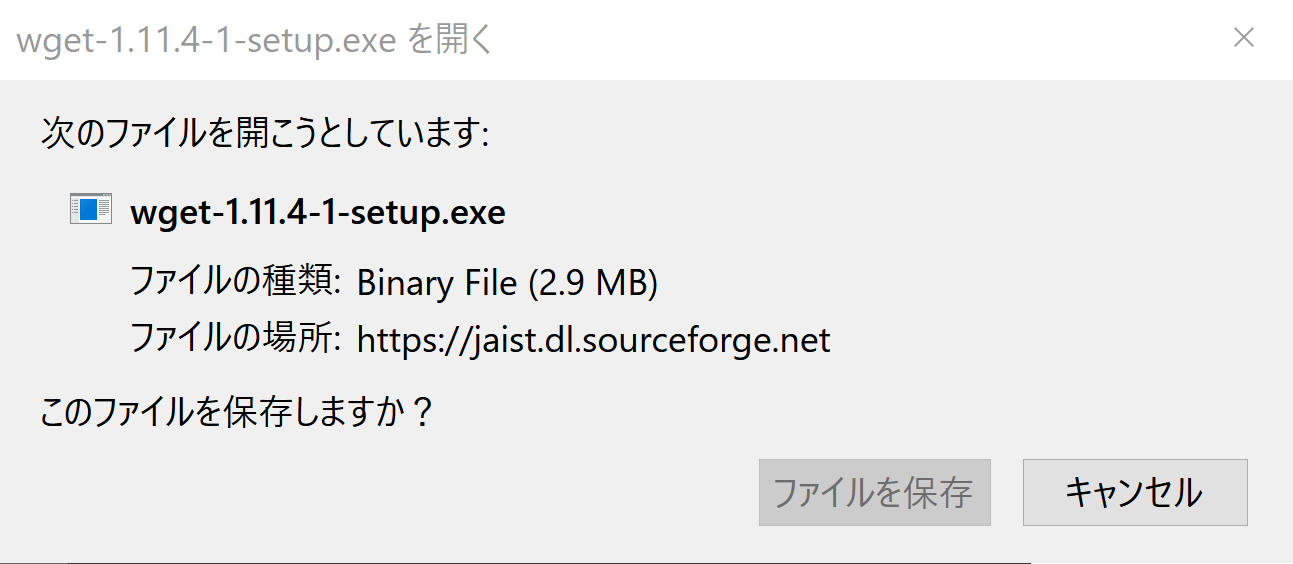Click the (2.9 MB) file size text
The height and width of the screenshot is (564, 1293).
tap(592, 284)
